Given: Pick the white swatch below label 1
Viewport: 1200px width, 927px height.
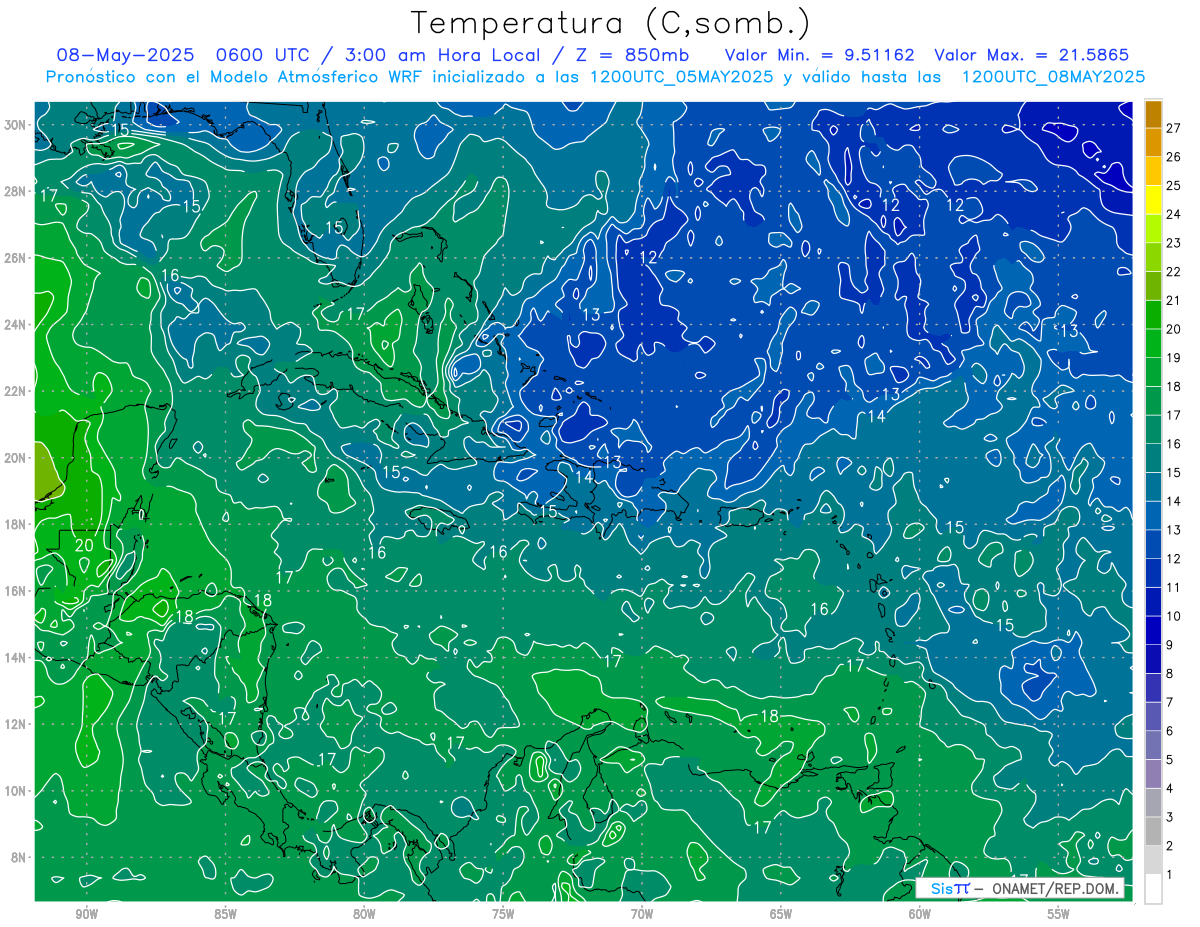Looking at the screenshot, I should 1153,889.
